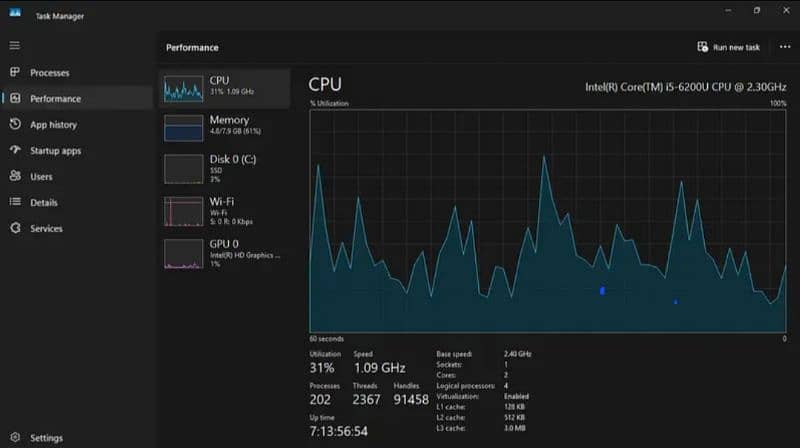This screenshot has height=448, width=800.
Task: Click the CPU utilization graph area
Action: coord(547,220)
